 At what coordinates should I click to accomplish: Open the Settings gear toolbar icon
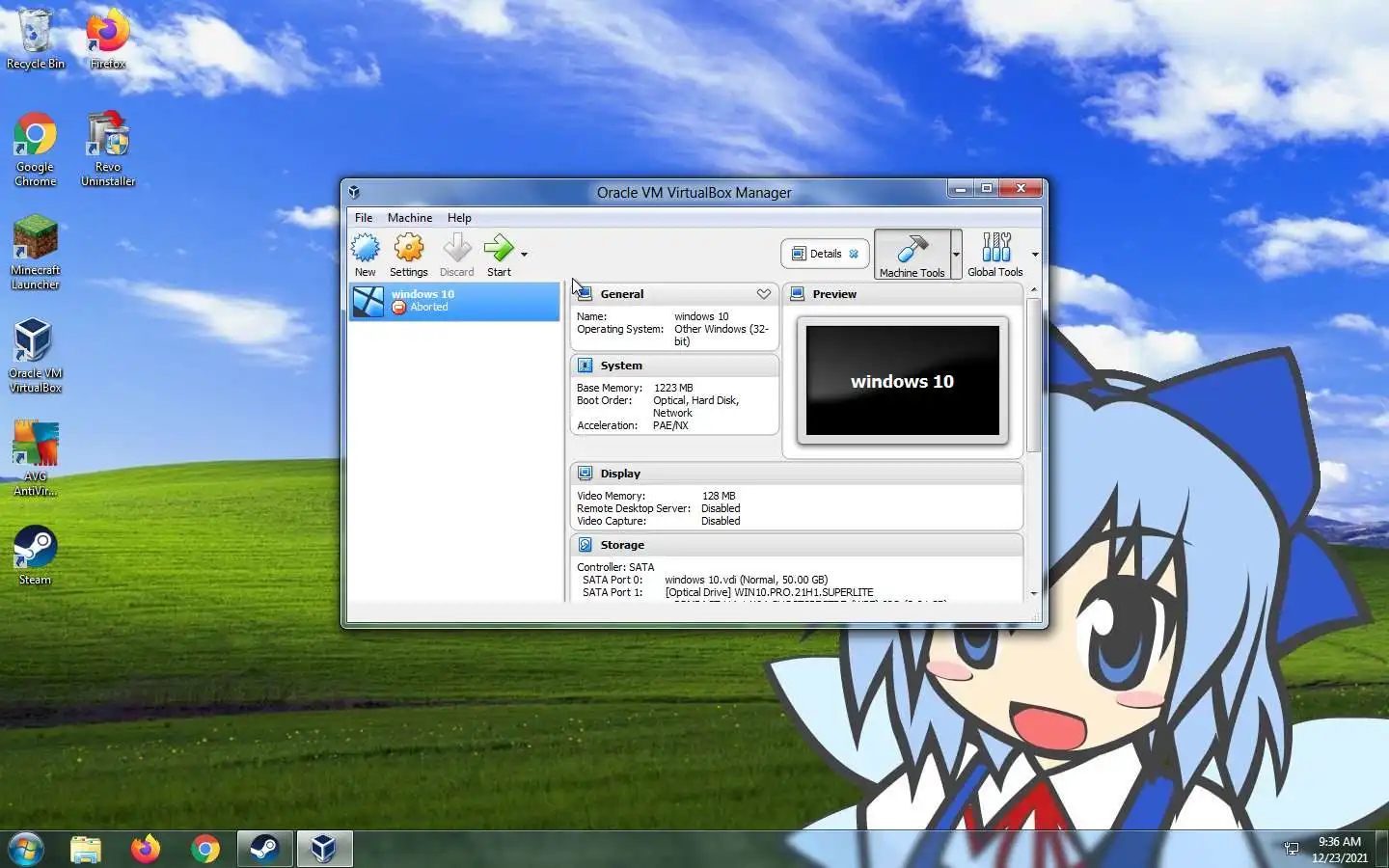pyautogui.click(x=409, y=255)
